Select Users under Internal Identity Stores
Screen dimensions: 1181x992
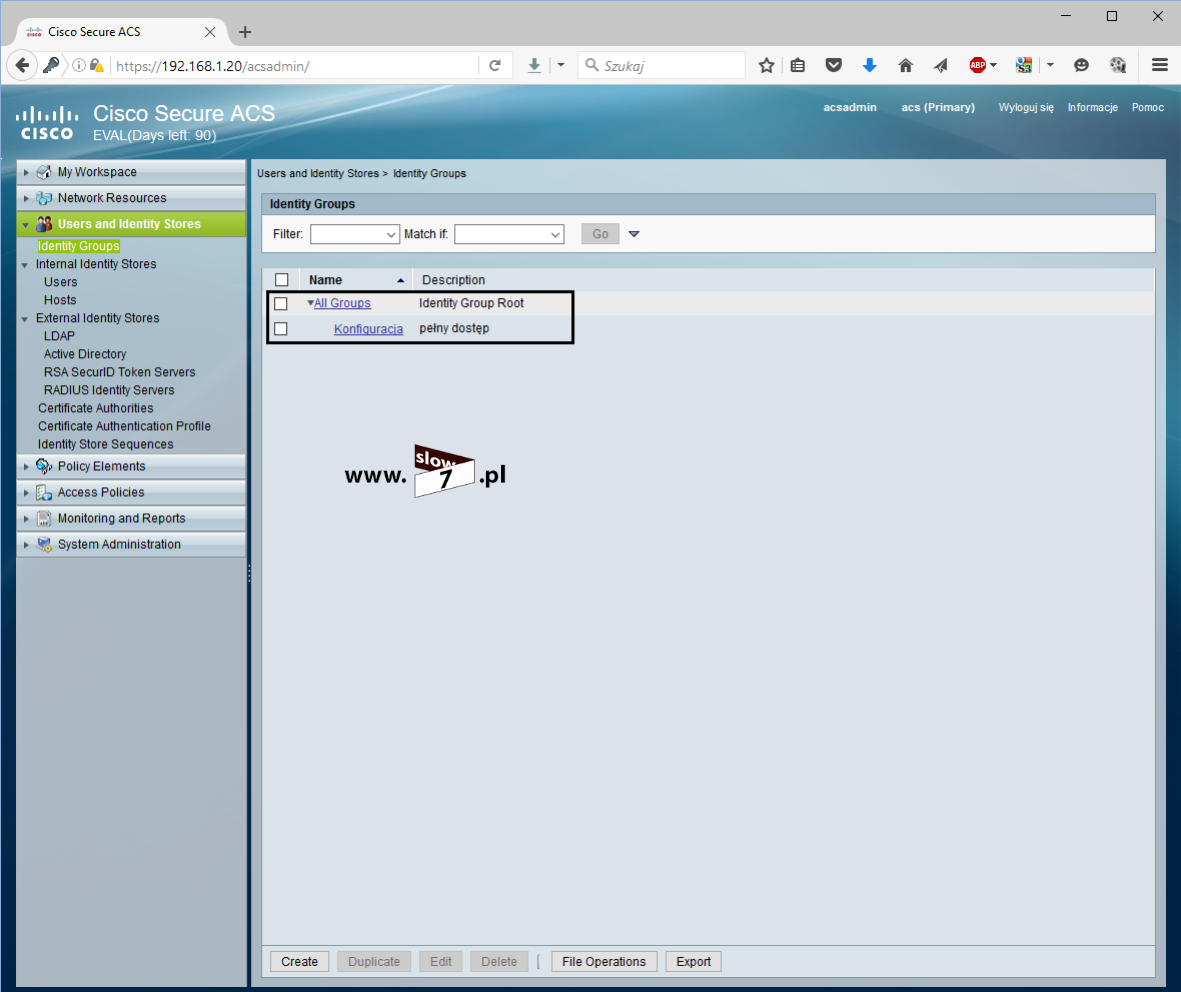point(60,282)
